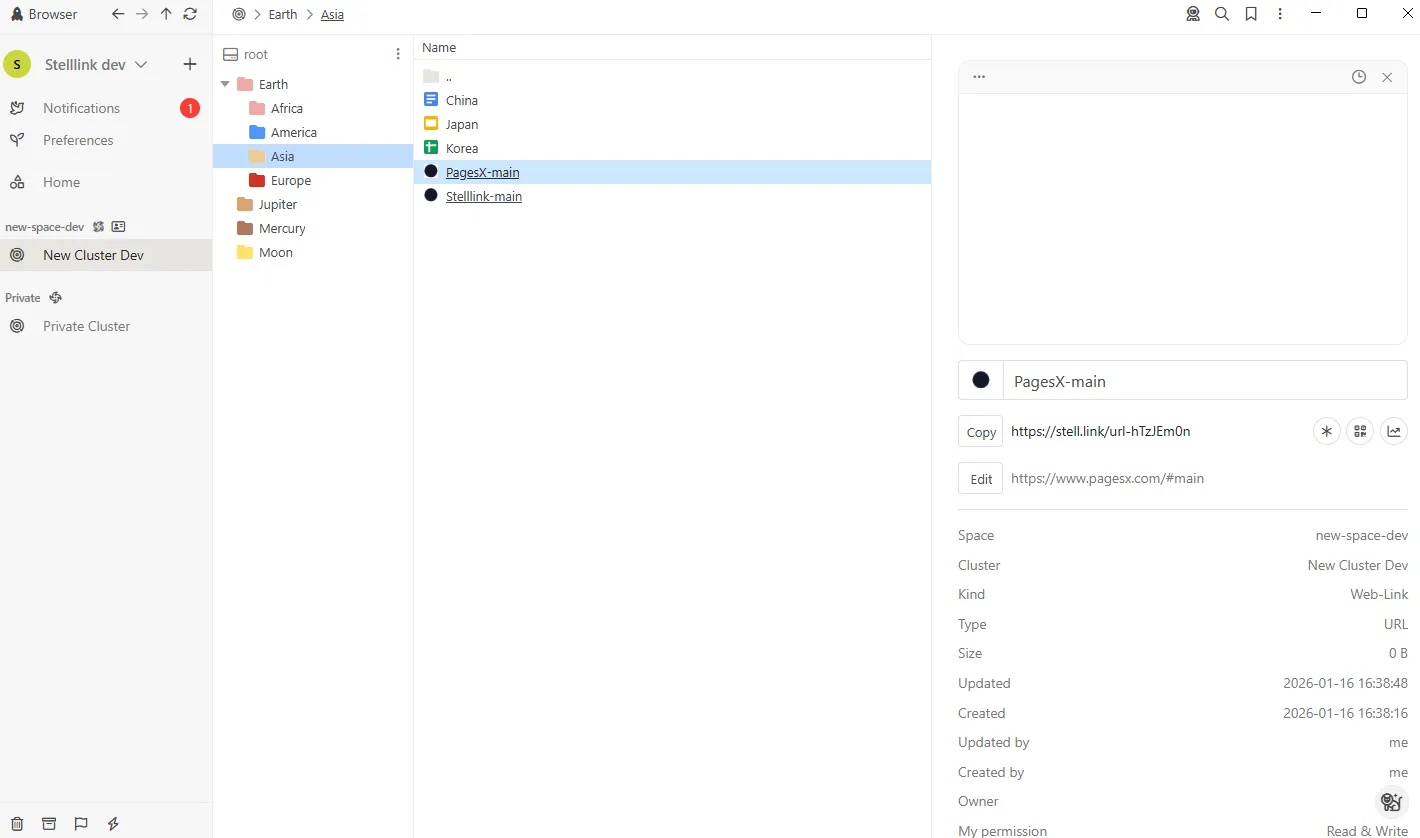Collapse the Earth folder tree

pyautogui.click(x=225, y=84)
